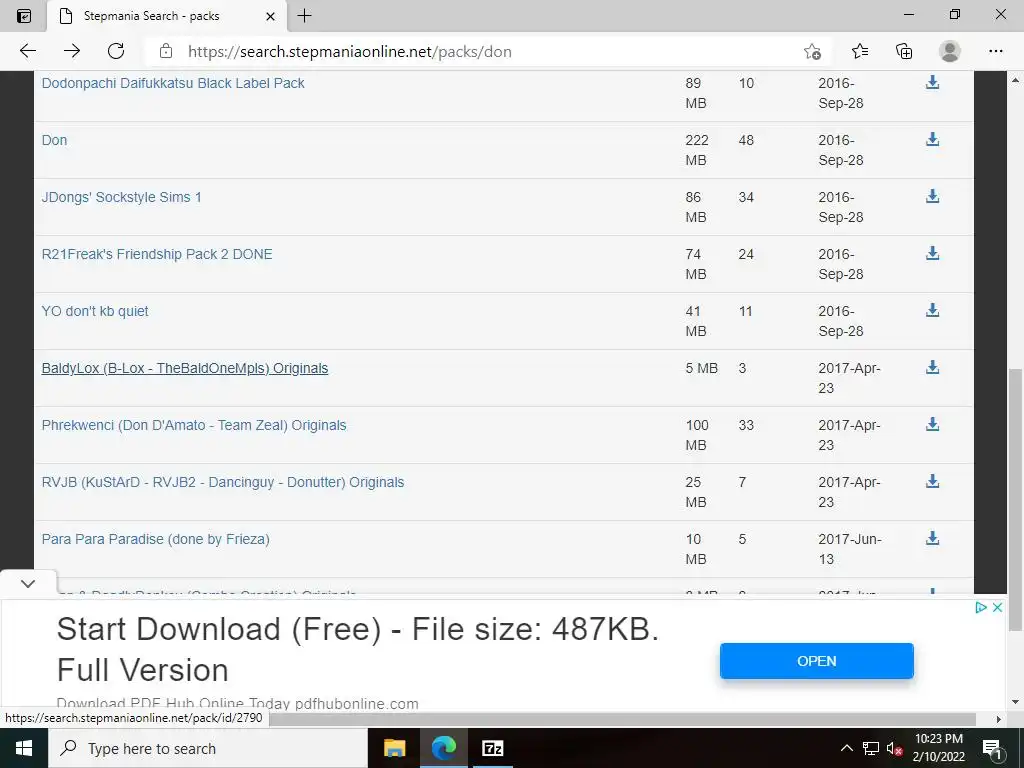The width and height of the screenshot is (1024, 768).
Task: Click the OPEN ad button
Action: [x=816, y=661]
